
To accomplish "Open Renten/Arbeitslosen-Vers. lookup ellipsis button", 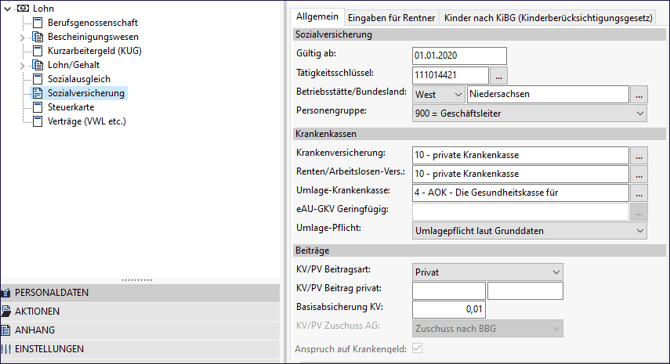I will [639, 174].
